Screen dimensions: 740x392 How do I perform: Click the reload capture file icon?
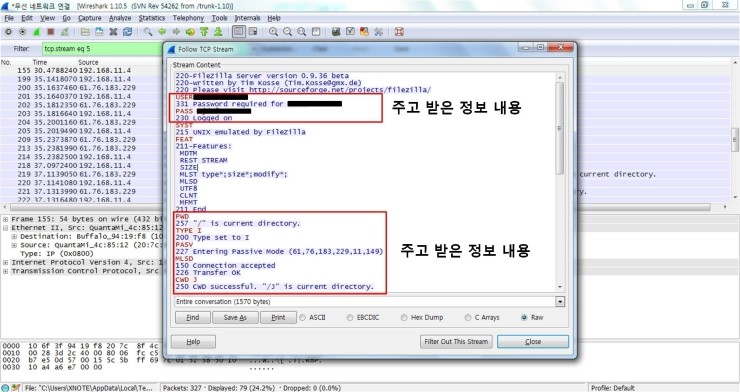tap(127, 32)
